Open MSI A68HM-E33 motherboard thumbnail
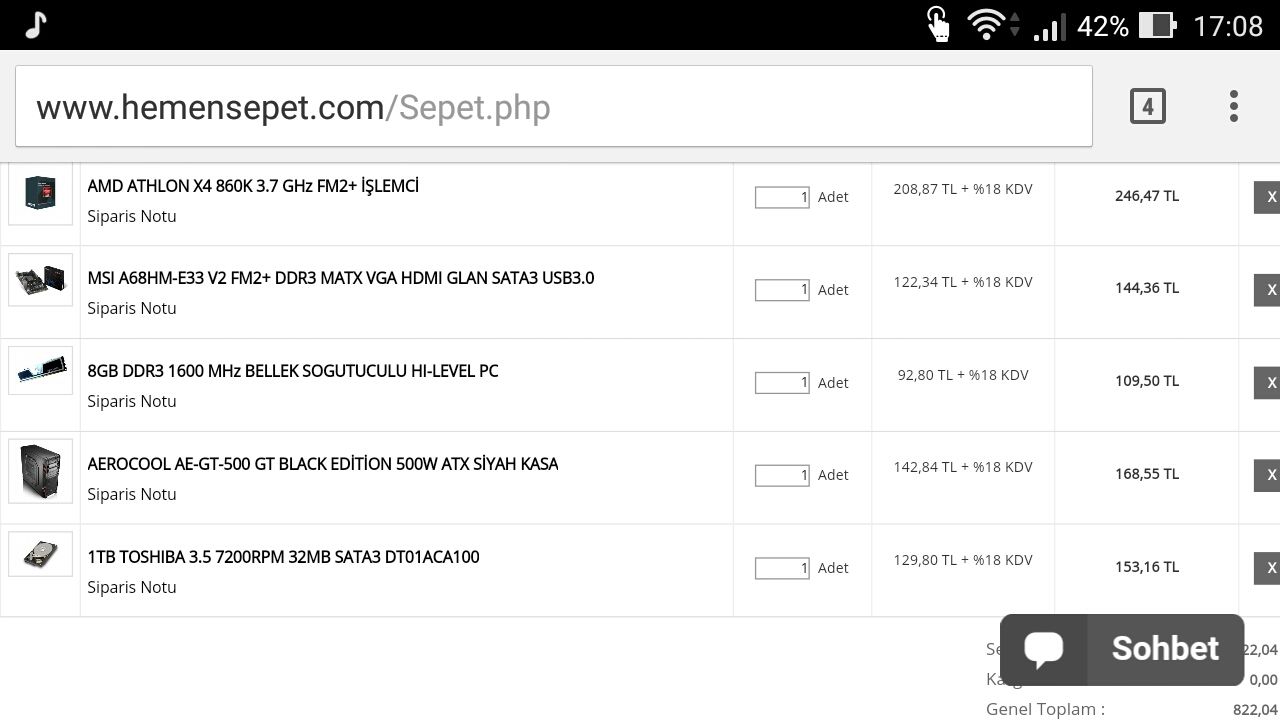The image size is (1280, 720). pos(40,279)
